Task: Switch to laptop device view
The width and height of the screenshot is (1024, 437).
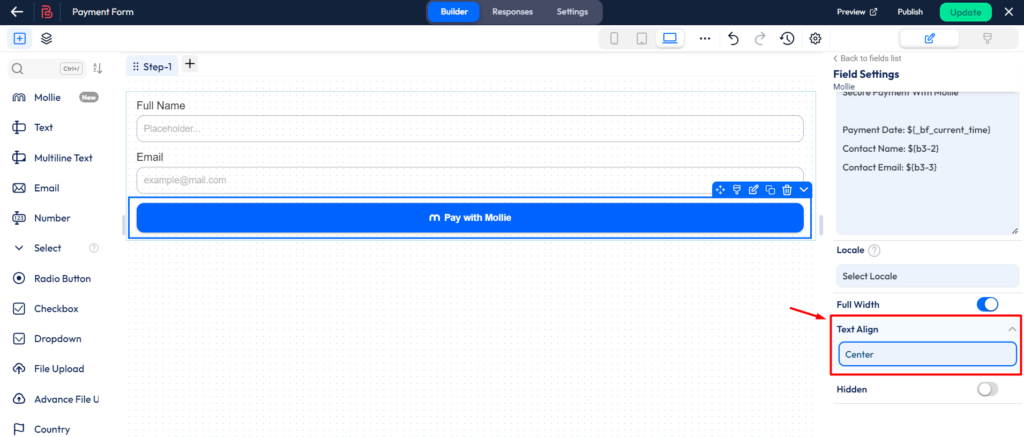Action: point(669,39)
